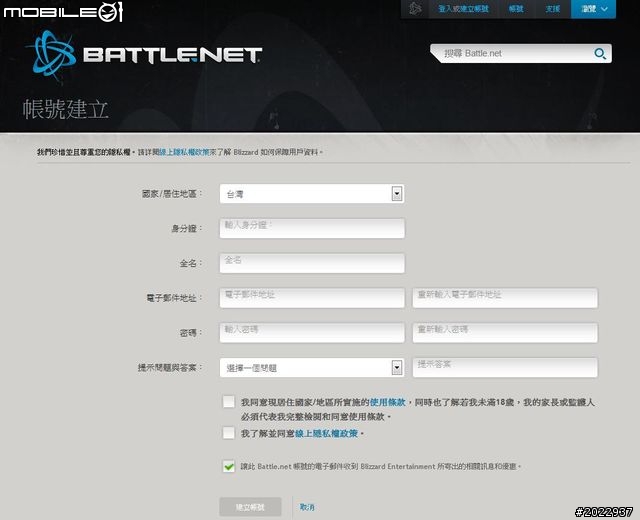This screenshot has width=640, height=520.
Task: Open the 使用條款 link
Action: pyautogui.click(x=387, y=402)
